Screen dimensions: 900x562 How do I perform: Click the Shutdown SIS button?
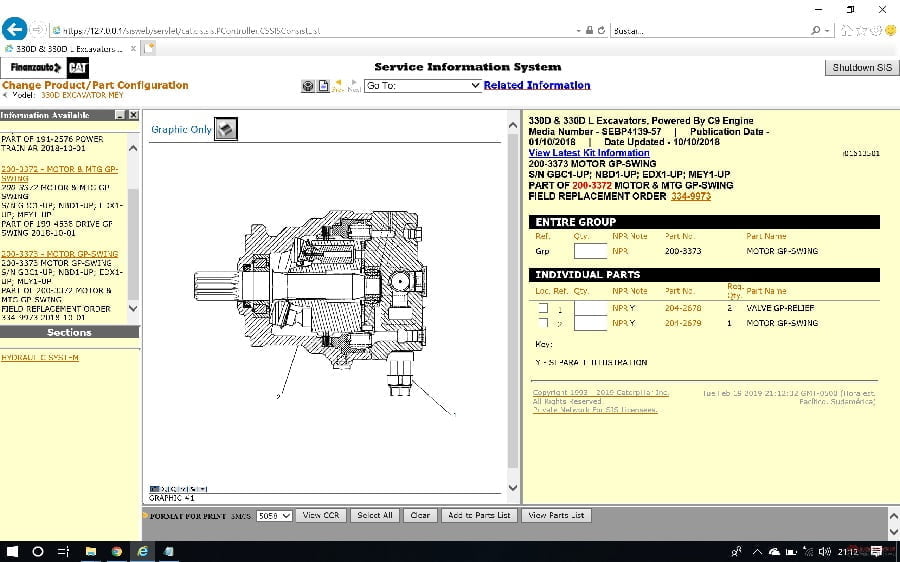[x=862, y=67]
